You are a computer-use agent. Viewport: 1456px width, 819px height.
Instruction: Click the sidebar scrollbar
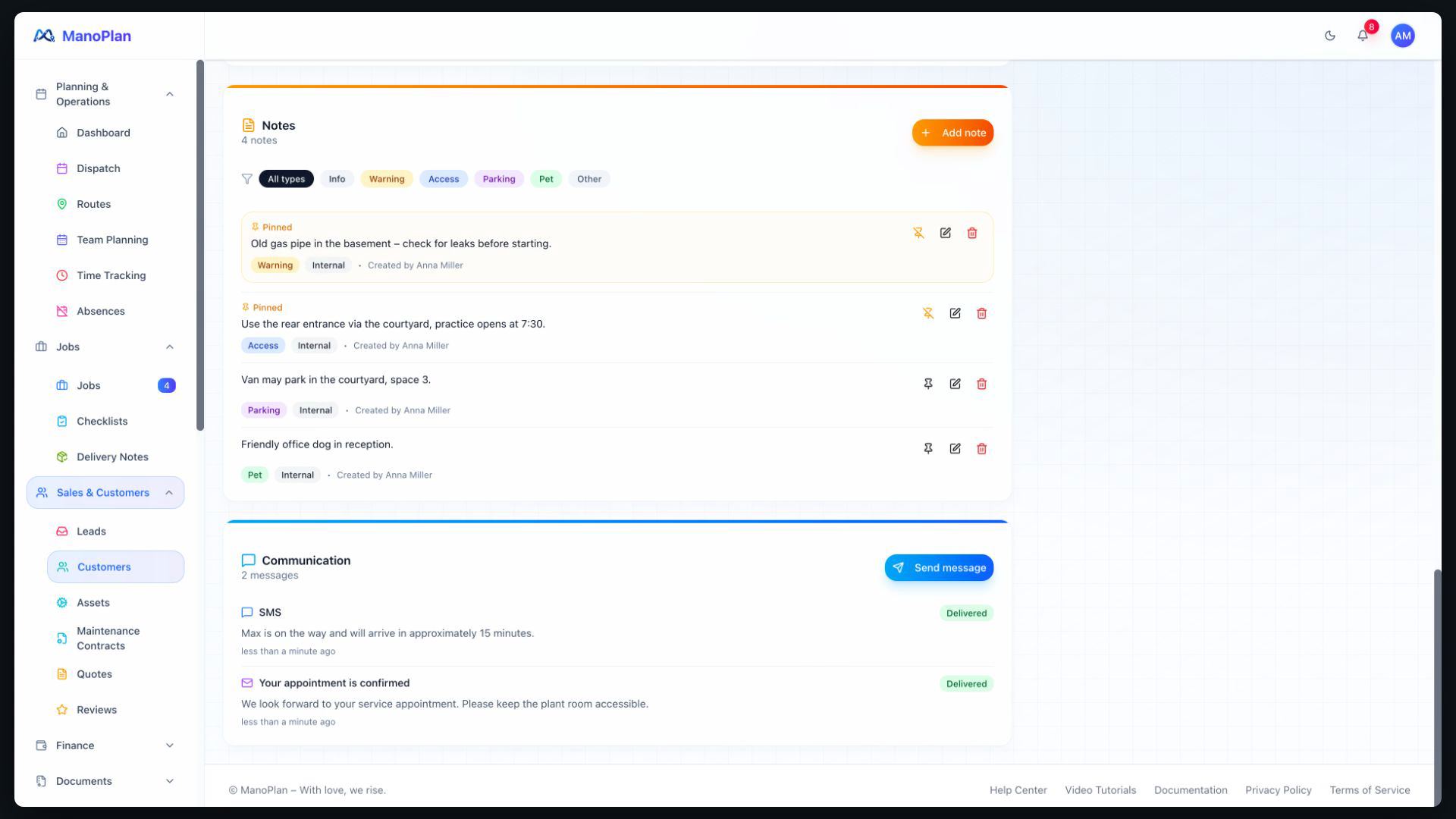pos(200,245)
